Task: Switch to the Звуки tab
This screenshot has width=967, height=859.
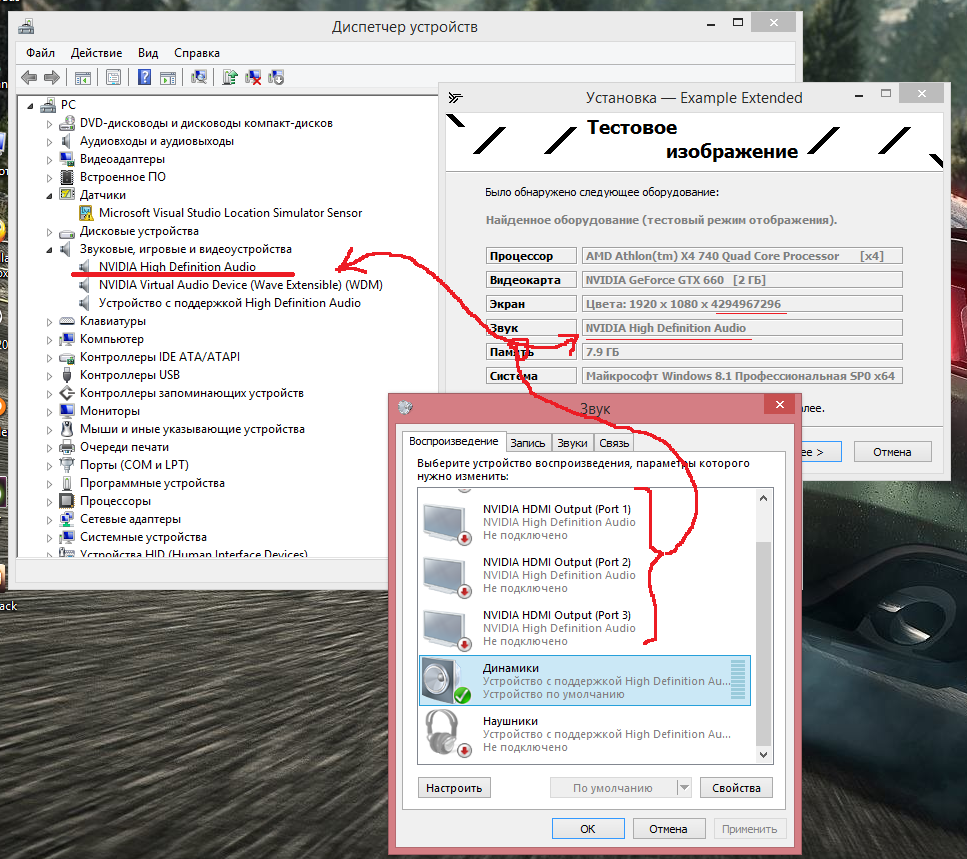Action: 572,443
